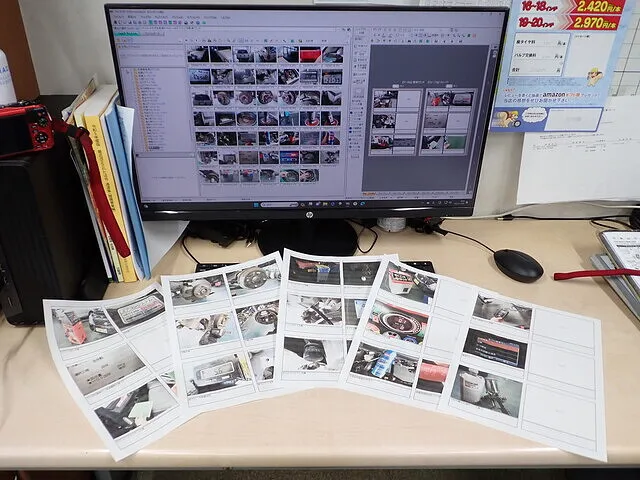The width and height of the screenshot is (640, 480).
Task: Click the red engine photo on the right preview page
Action: (438, 99)
